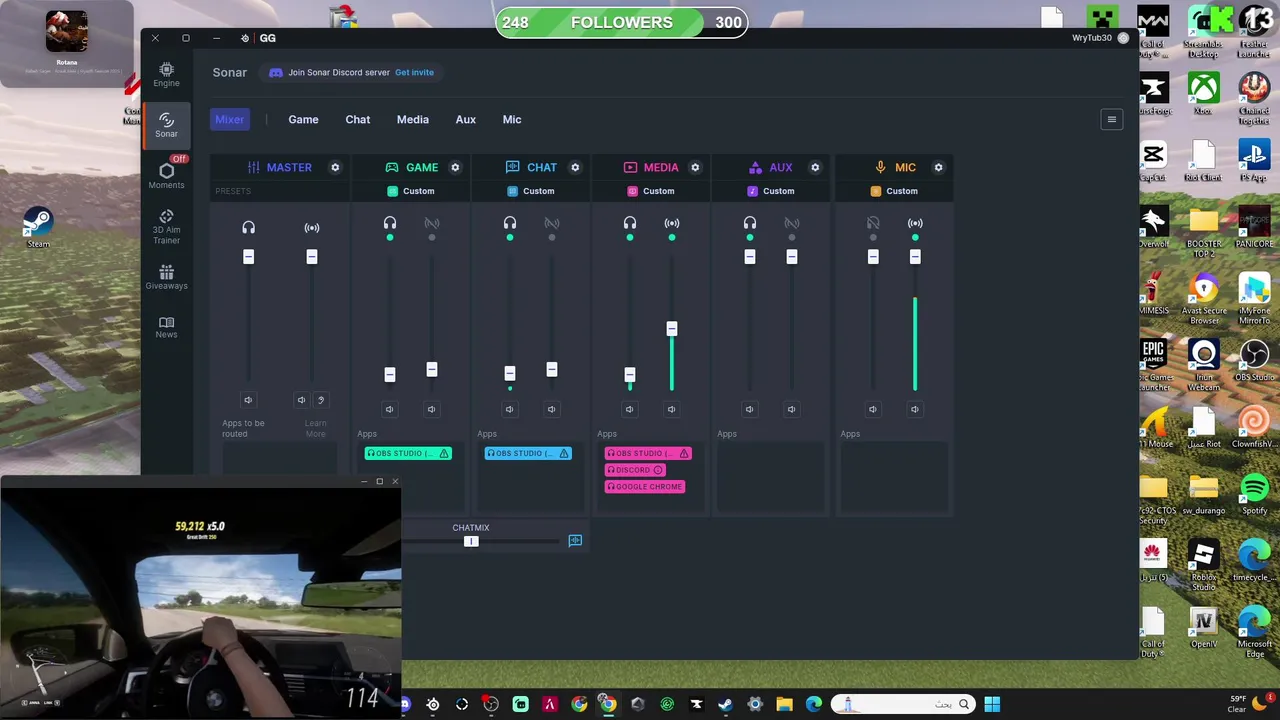Switch to the Chat tab
Viewport: 1280px width, 720px height.
357,119
